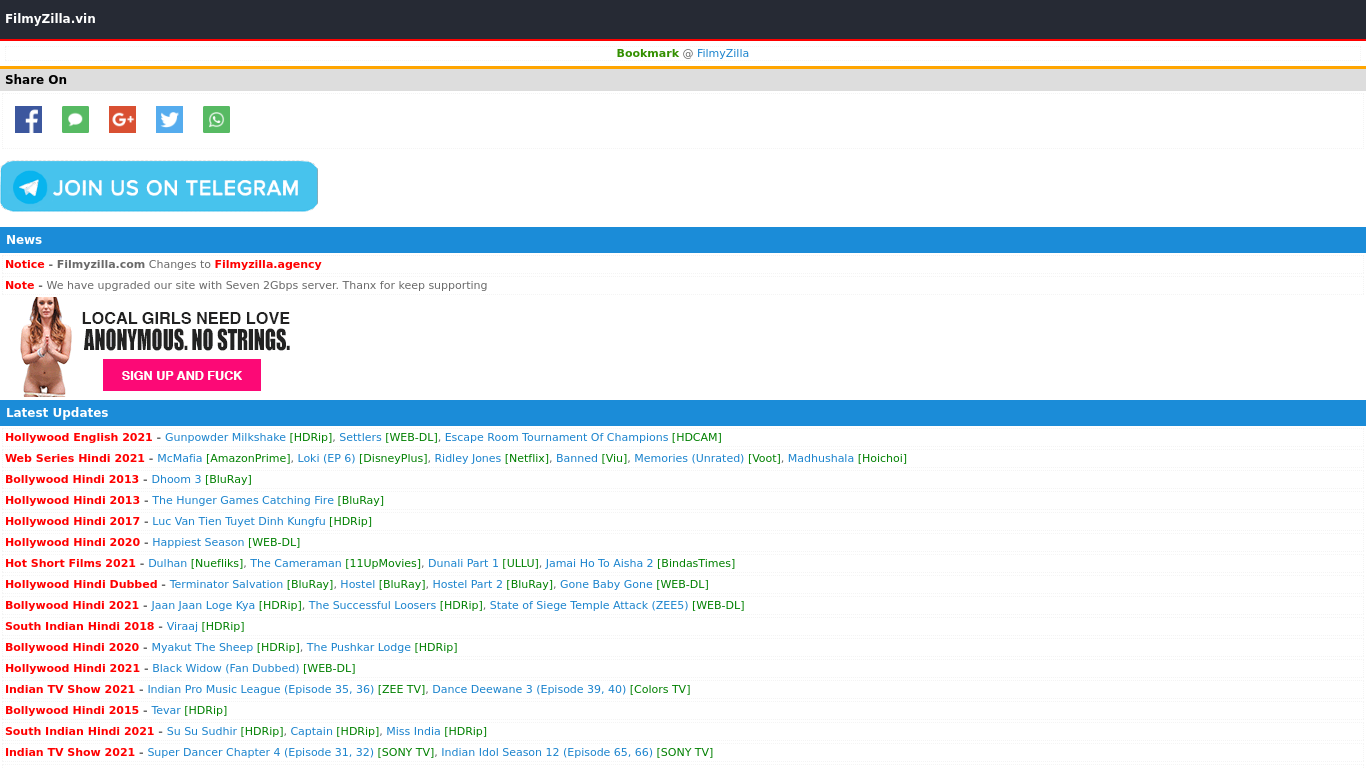Open Hostel Part 2 link
Image resolution: width=1366 pixels, height=768 pixels.
click(468, 585)
